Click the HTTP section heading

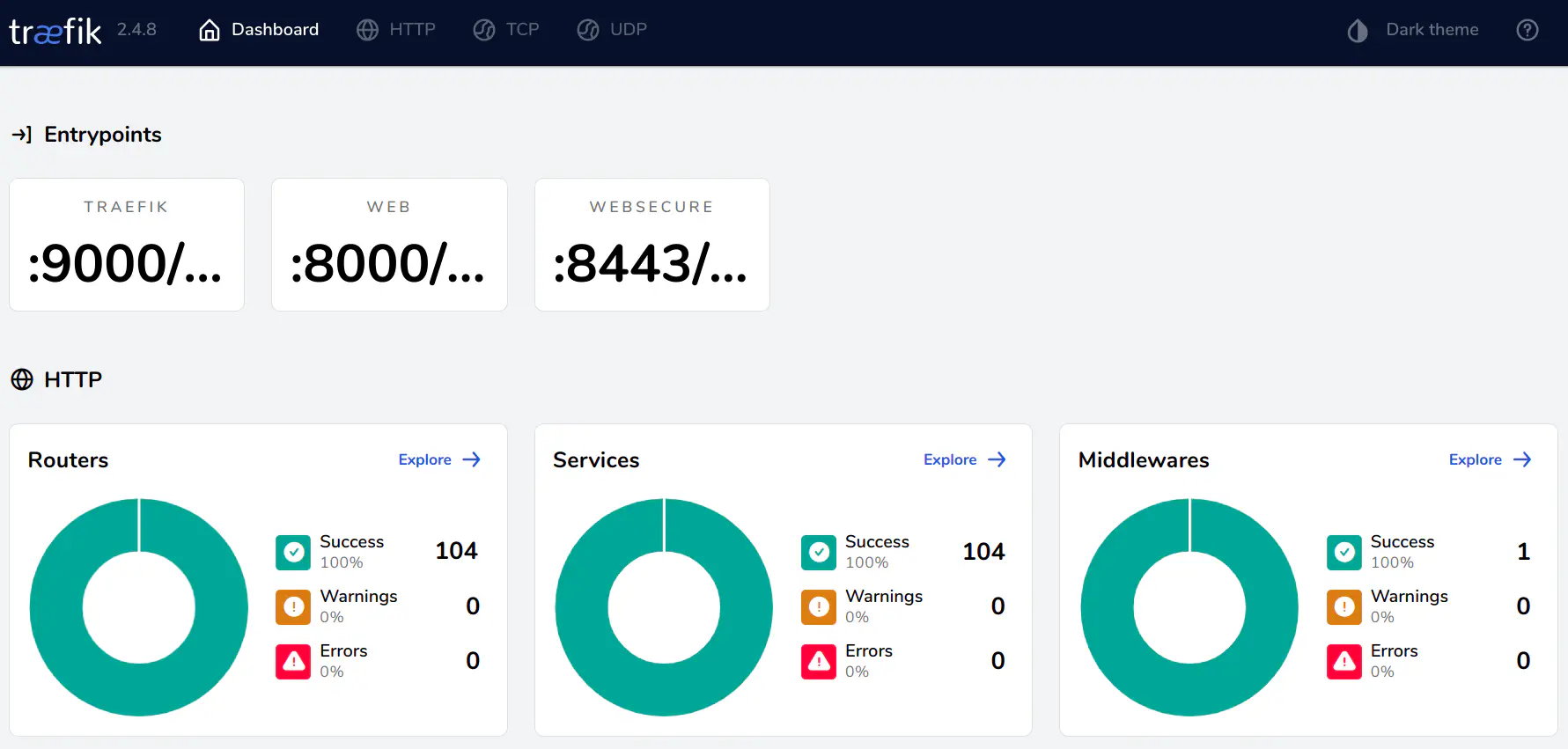click(73, 379)
